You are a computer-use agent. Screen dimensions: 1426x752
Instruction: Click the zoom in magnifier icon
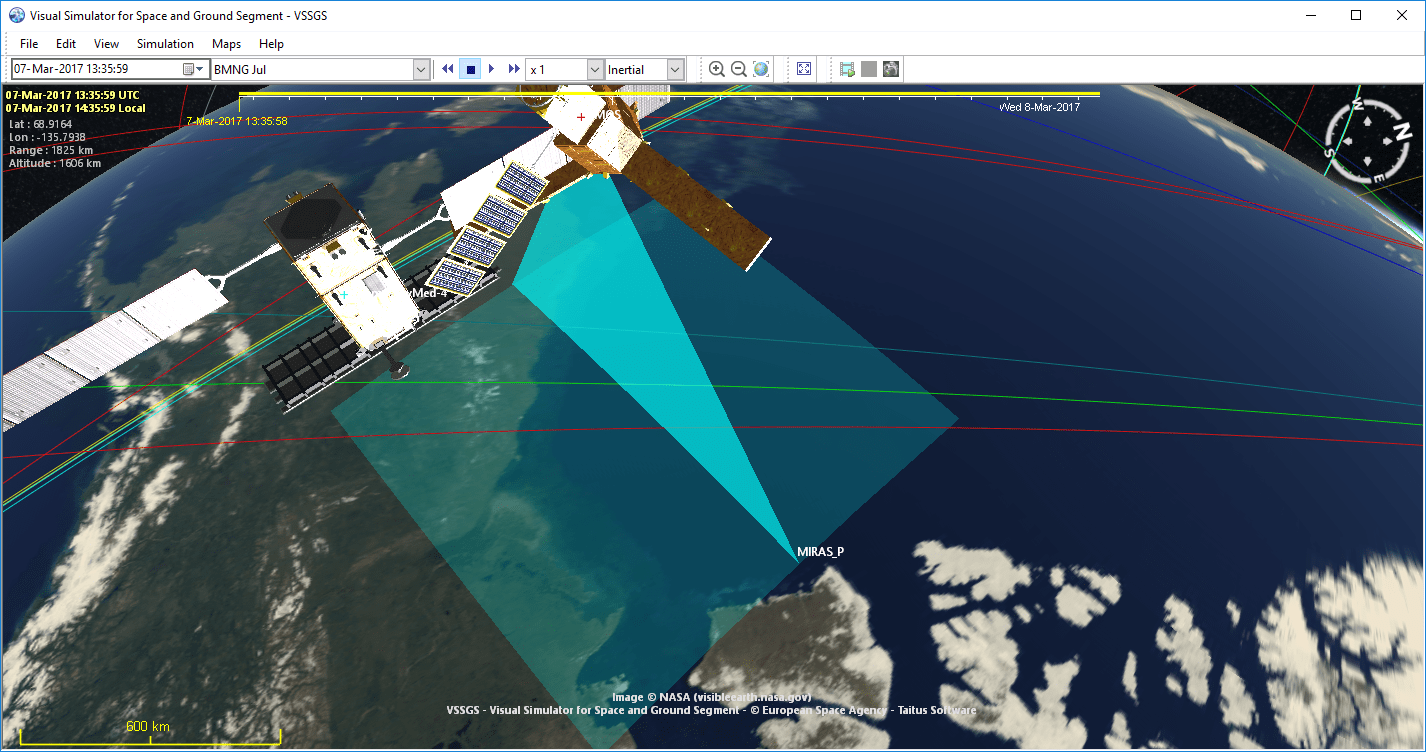coord(717,69)
